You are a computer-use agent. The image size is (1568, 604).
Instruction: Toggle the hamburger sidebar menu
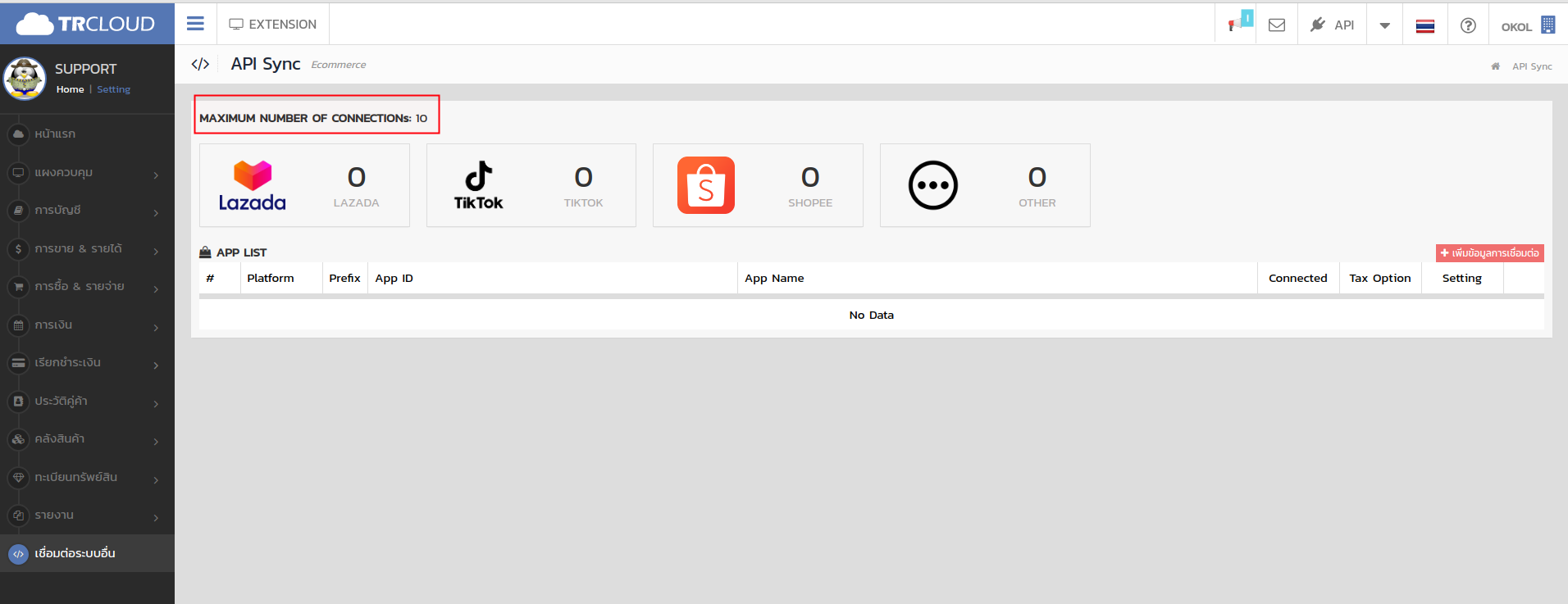[195, 24]
